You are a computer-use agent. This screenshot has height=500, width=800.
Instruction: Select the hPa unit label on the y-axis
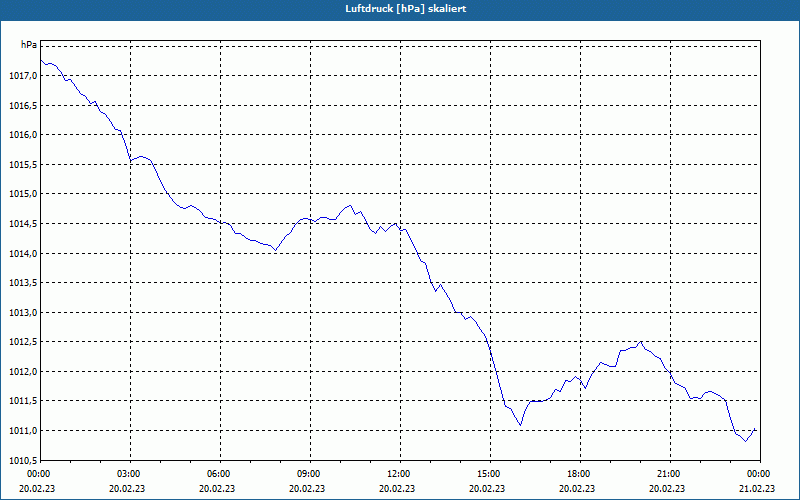click(x=29, y=44)
